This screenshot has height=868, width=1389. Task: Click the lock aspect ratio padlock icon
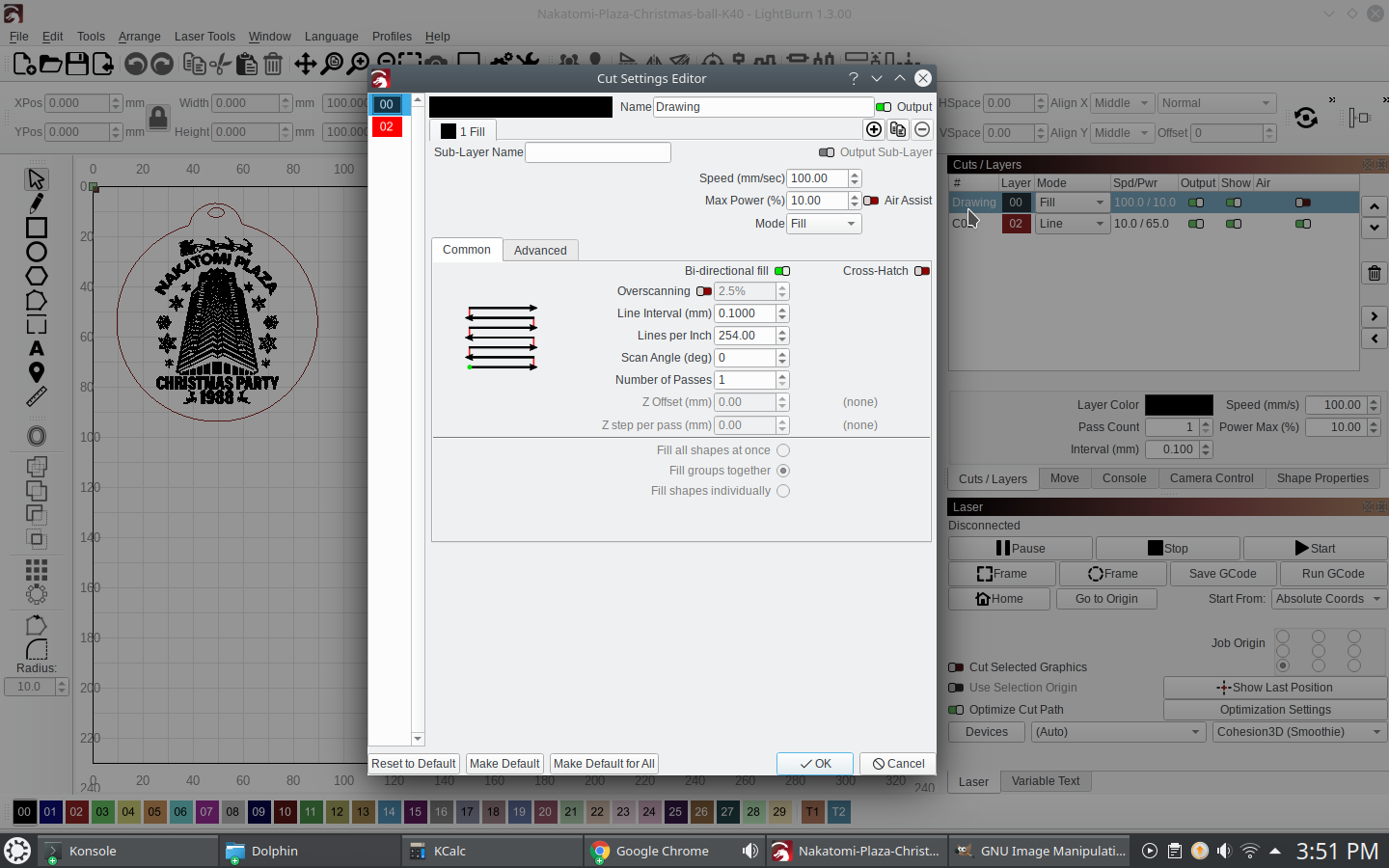[158, 118]
